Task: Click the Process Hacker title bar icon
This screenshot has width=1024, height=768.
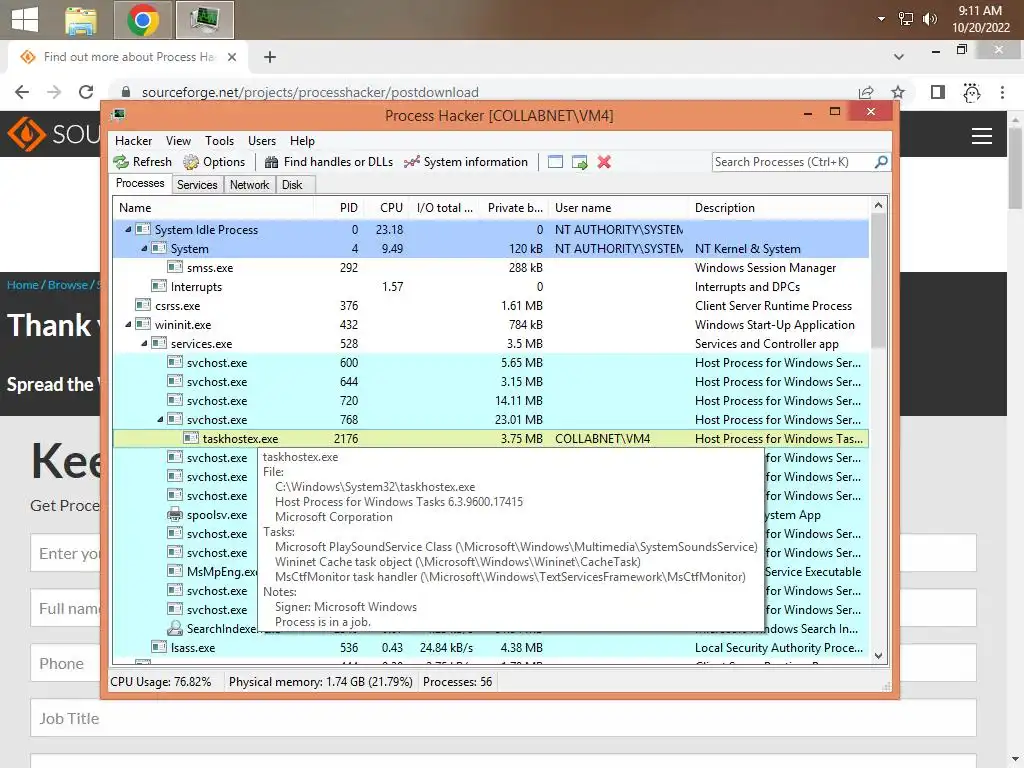Action: (118, 115)
